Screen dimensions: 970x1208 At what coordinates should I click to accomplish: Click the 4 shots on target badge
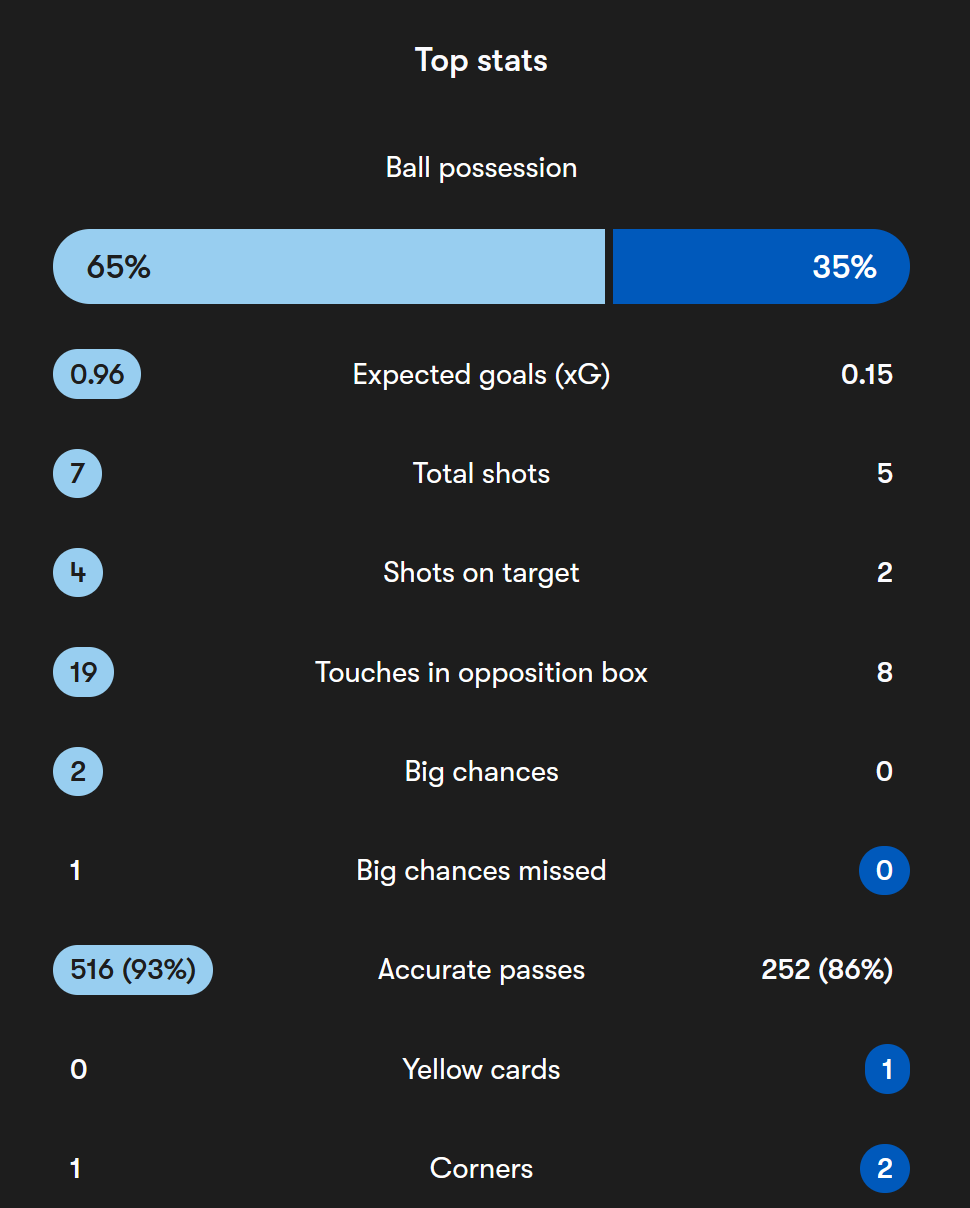click(78, 572)
